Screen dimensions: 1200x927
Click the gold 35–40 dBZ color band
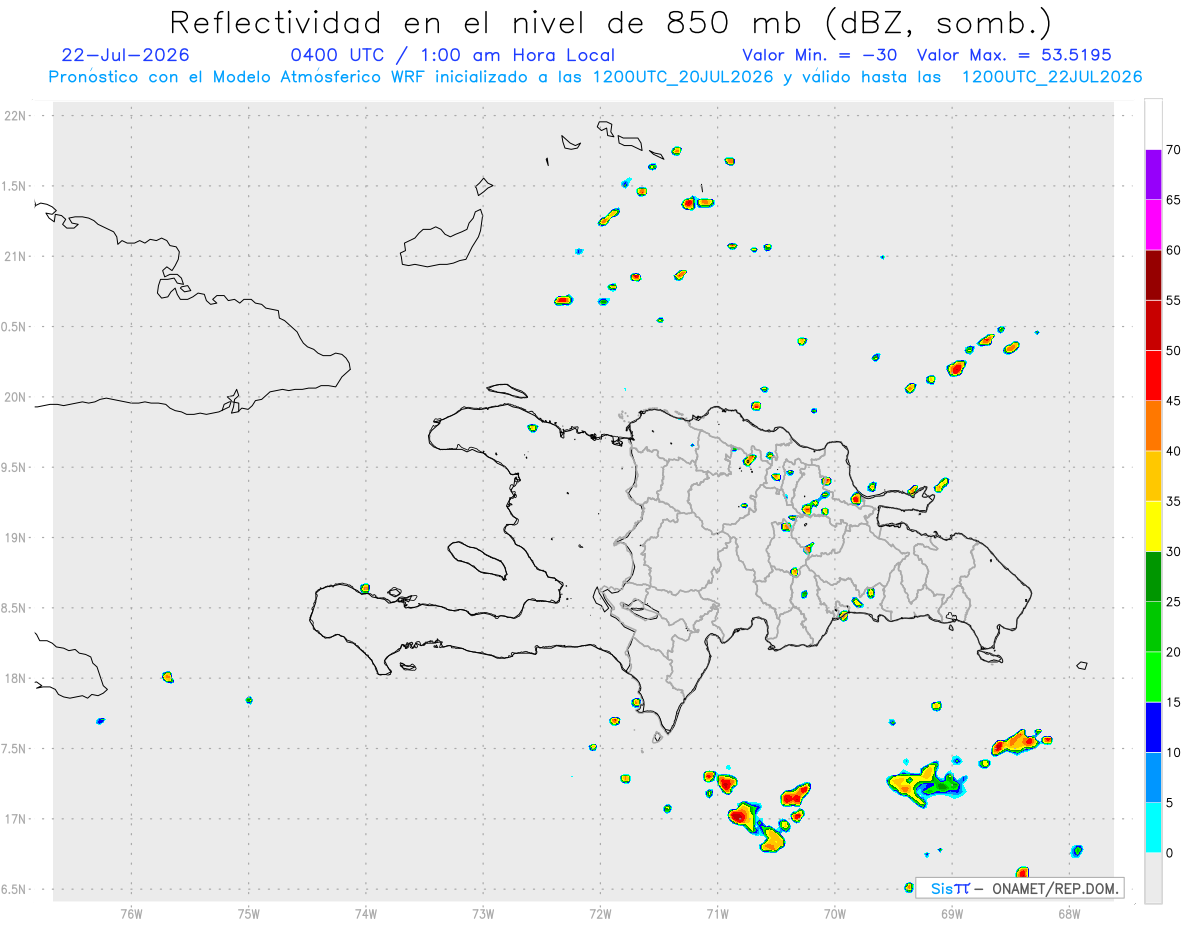1153,476
